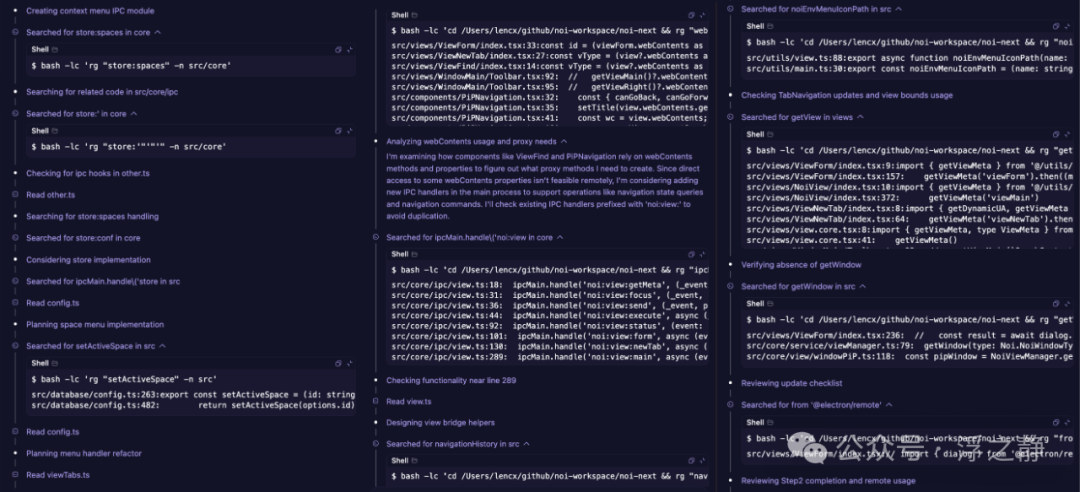Select 'Planning space menu implementation' step
The width and height of the screenshot is (1080, 492).
click(95, 325)
